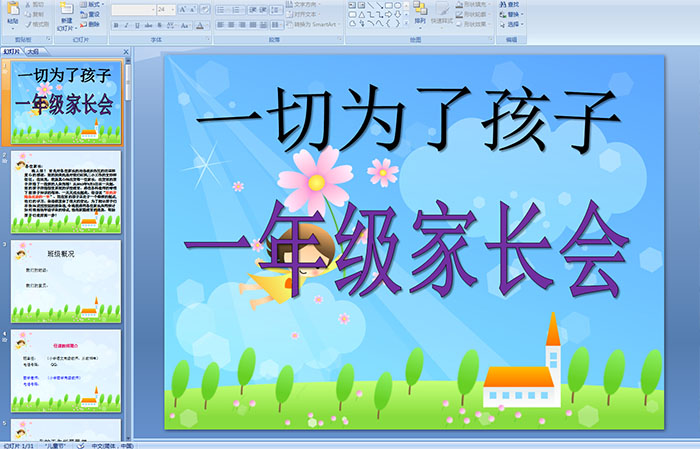
Task: Select the Down Arrow block shape
Action: click(x=397, y=15)
